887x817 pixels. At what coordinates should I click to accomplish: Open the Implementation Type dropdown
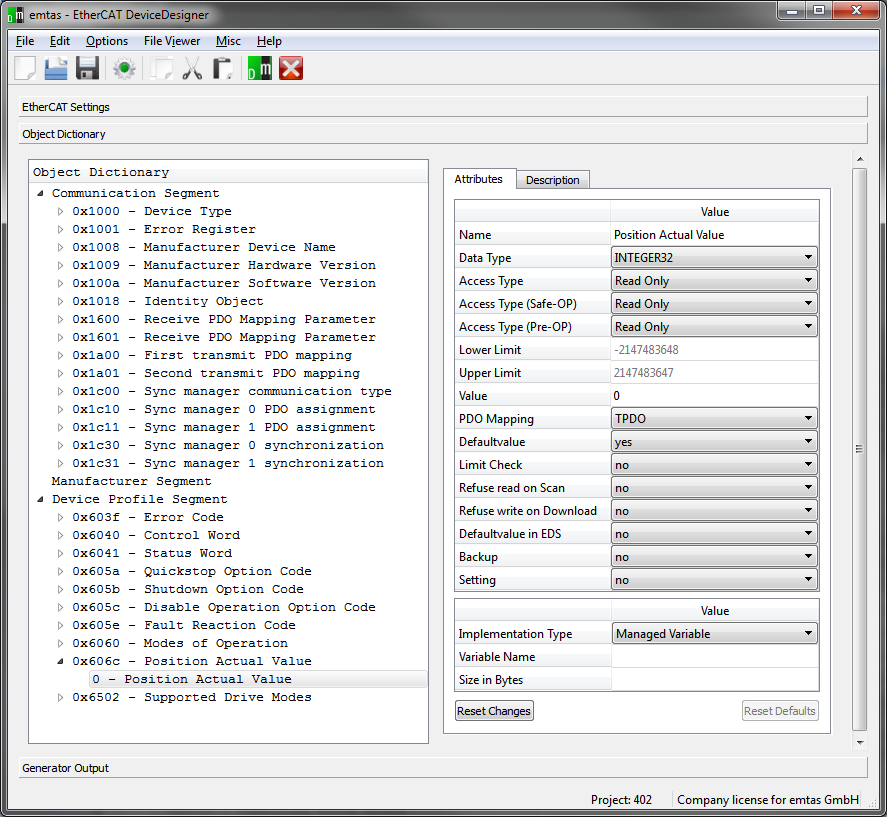click(809, 633)
